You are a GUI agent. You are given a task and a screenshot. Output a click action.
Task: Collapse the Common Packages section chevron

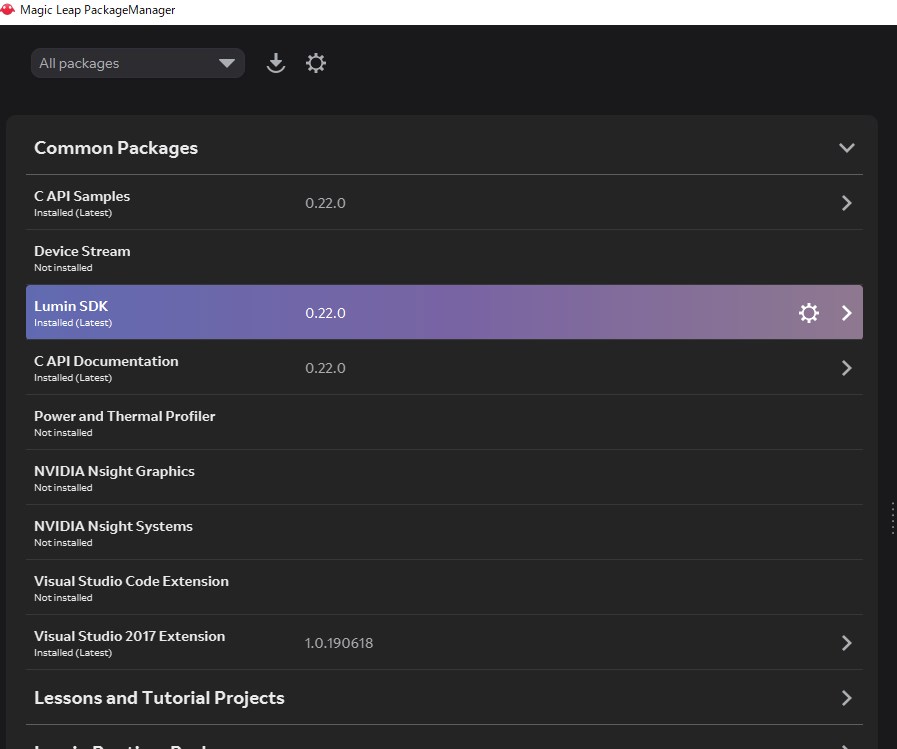coord(847,148)
